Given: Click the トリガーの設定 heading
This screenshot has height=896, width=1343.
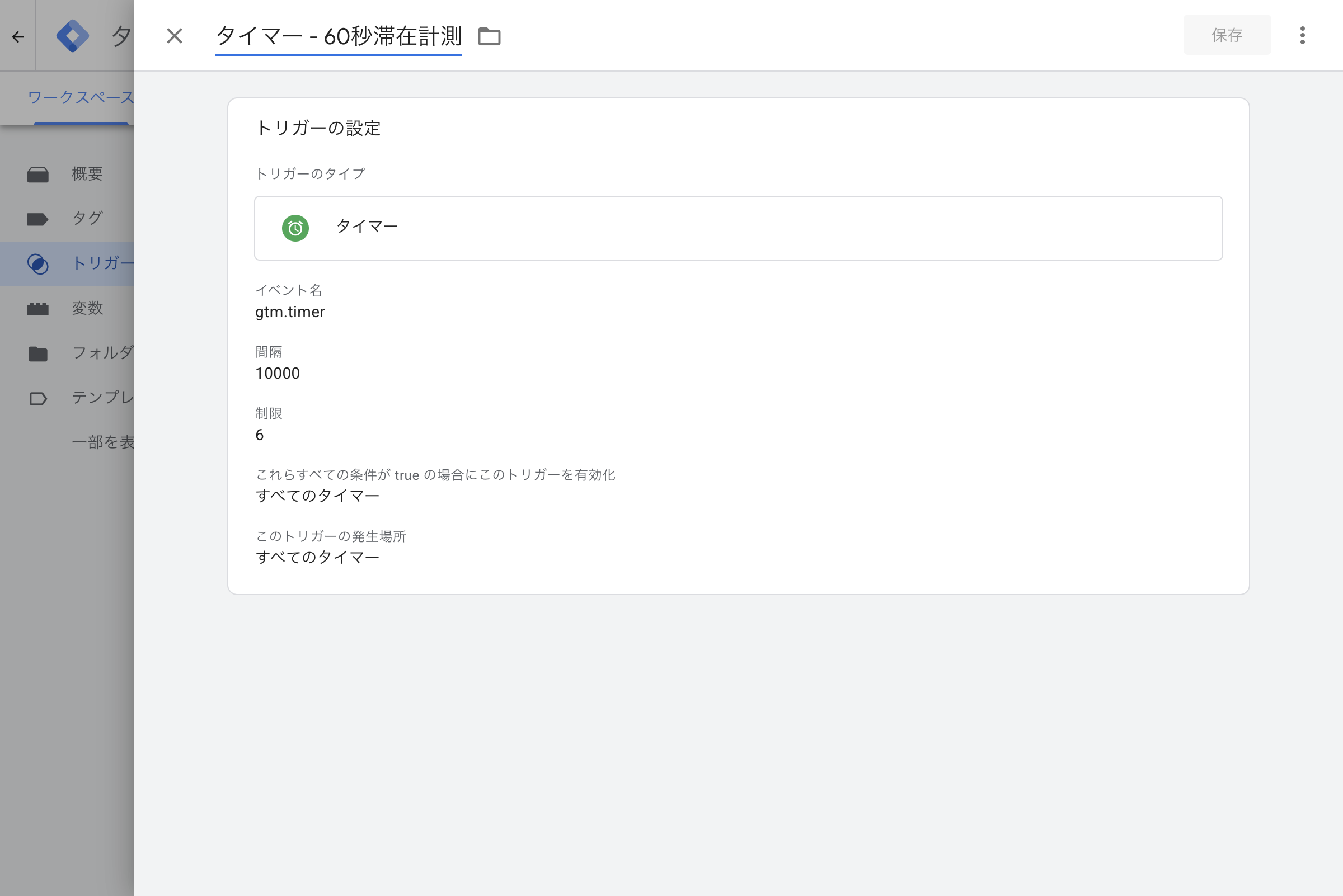Looking at the screenshot, I should point(318,128).
